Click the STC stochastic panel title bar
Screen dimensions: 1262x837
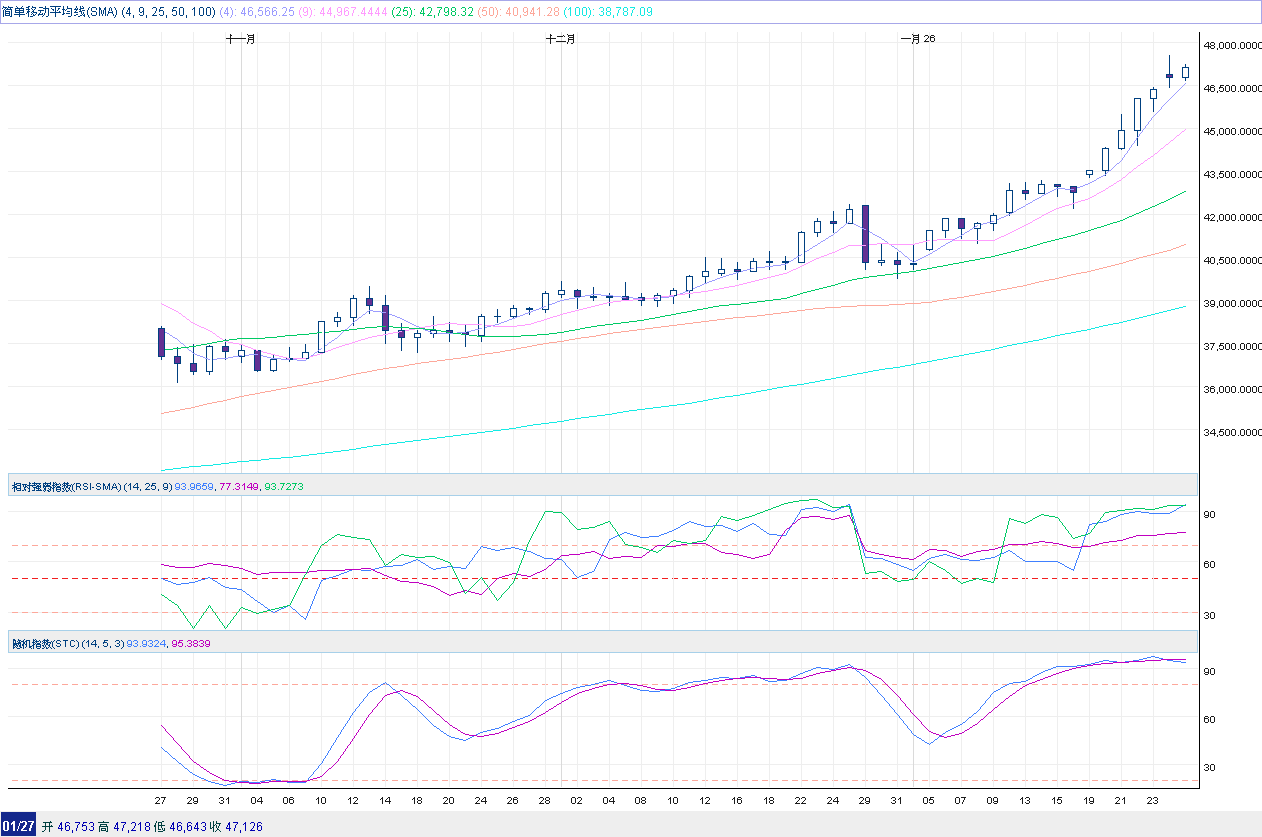click(602, 643)
